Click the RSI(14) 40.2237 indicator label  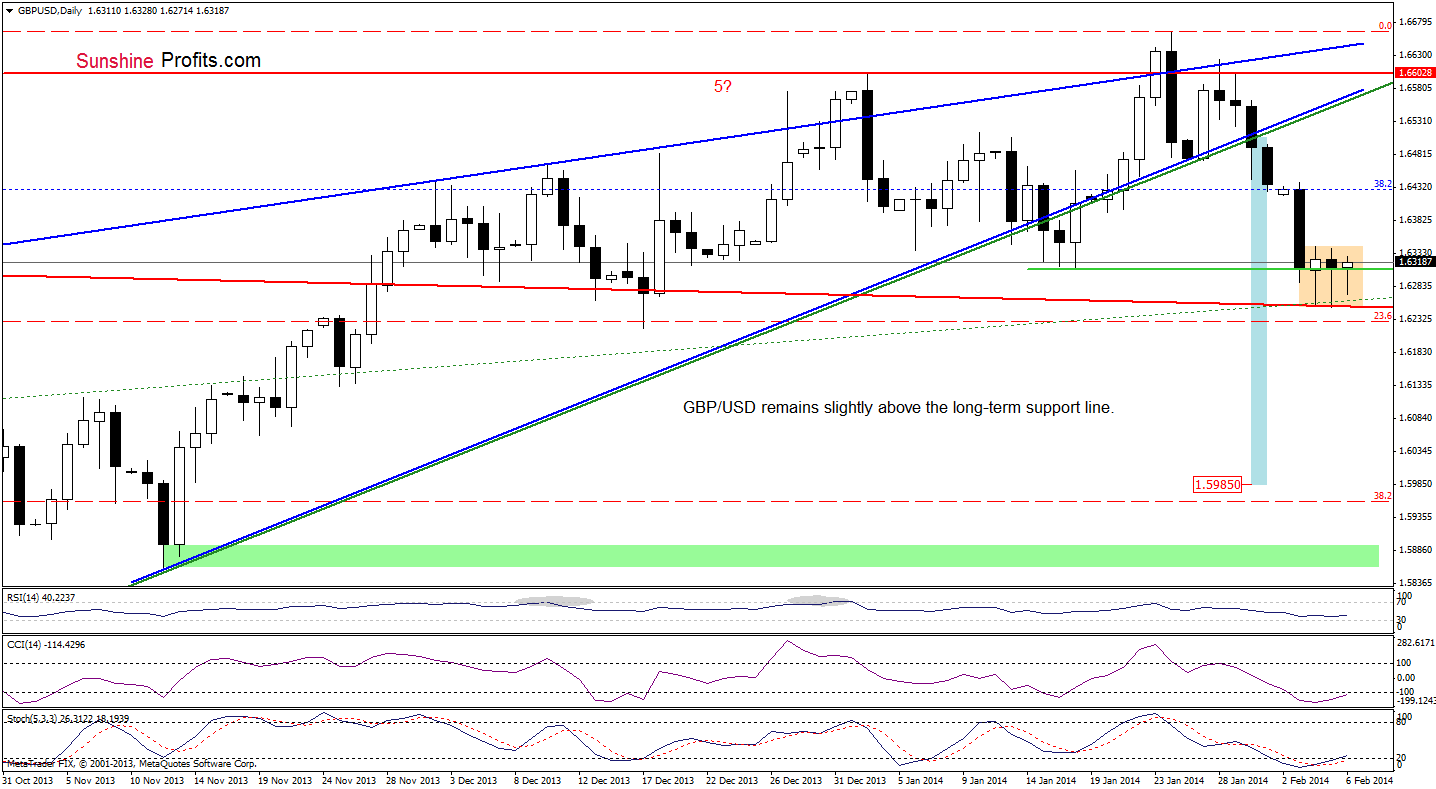(40, 597)
